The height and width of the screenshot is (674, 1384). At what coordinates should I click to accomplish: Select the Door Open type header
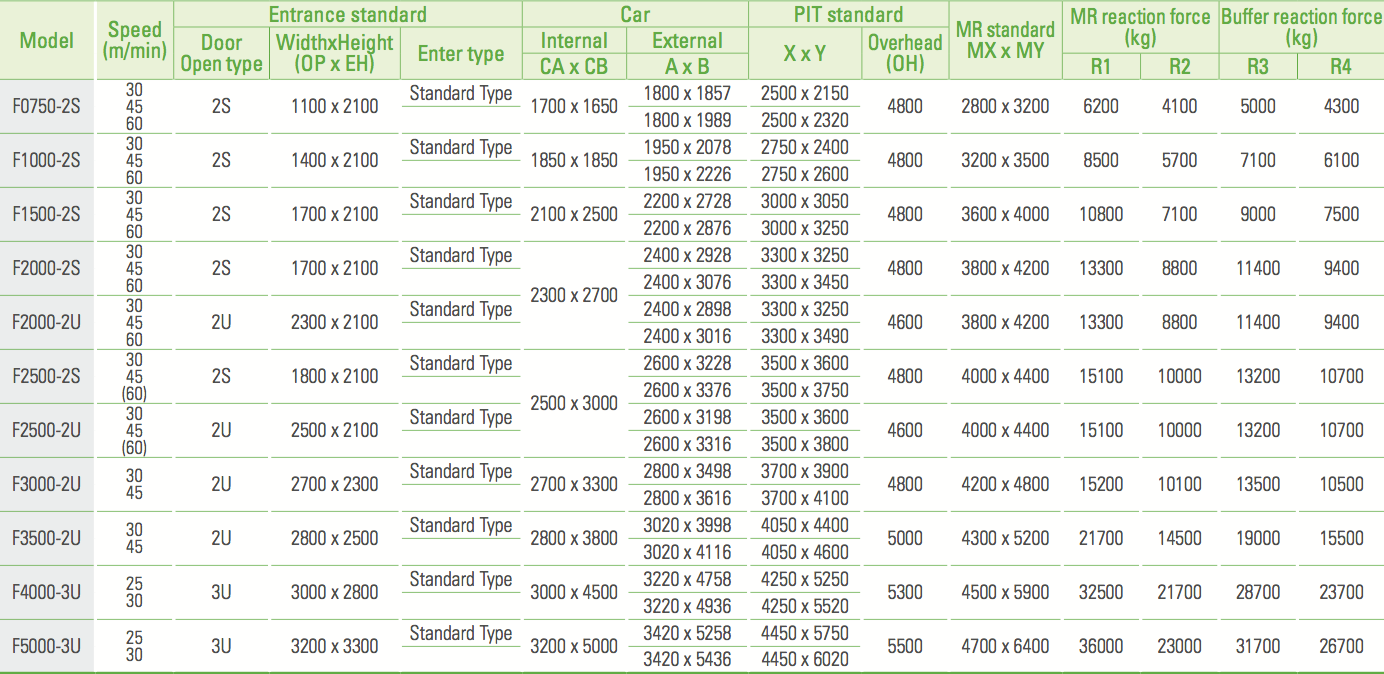click(221, 54)
